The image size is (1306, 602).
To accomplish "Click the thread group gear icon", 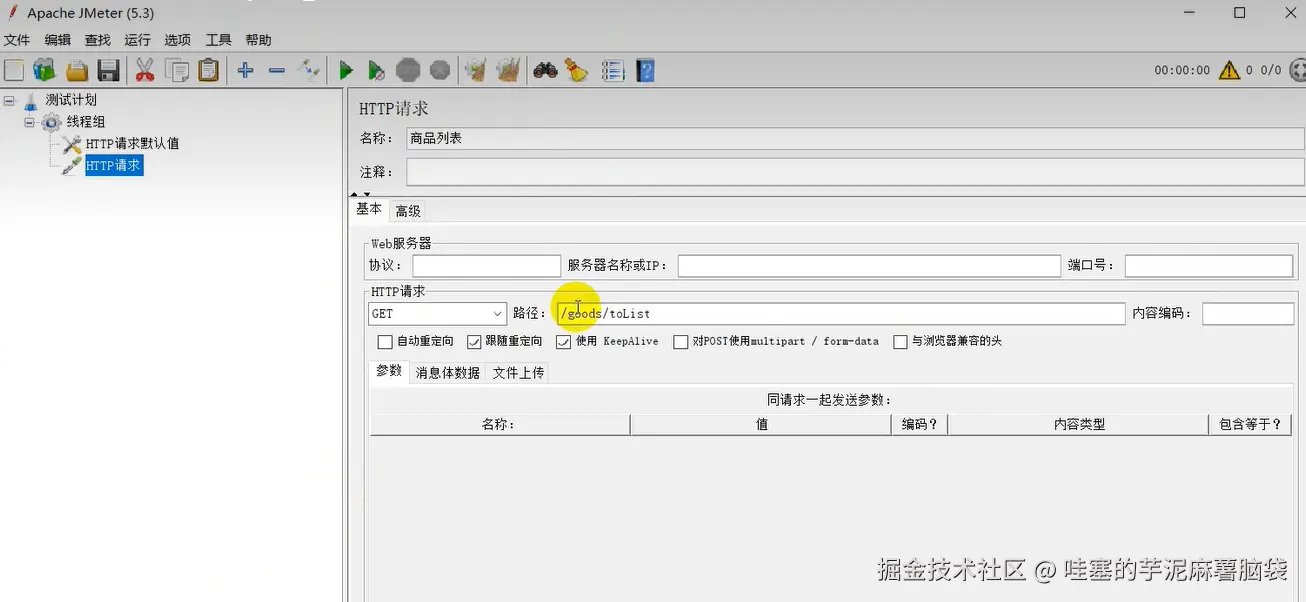I will coord(51,122).
